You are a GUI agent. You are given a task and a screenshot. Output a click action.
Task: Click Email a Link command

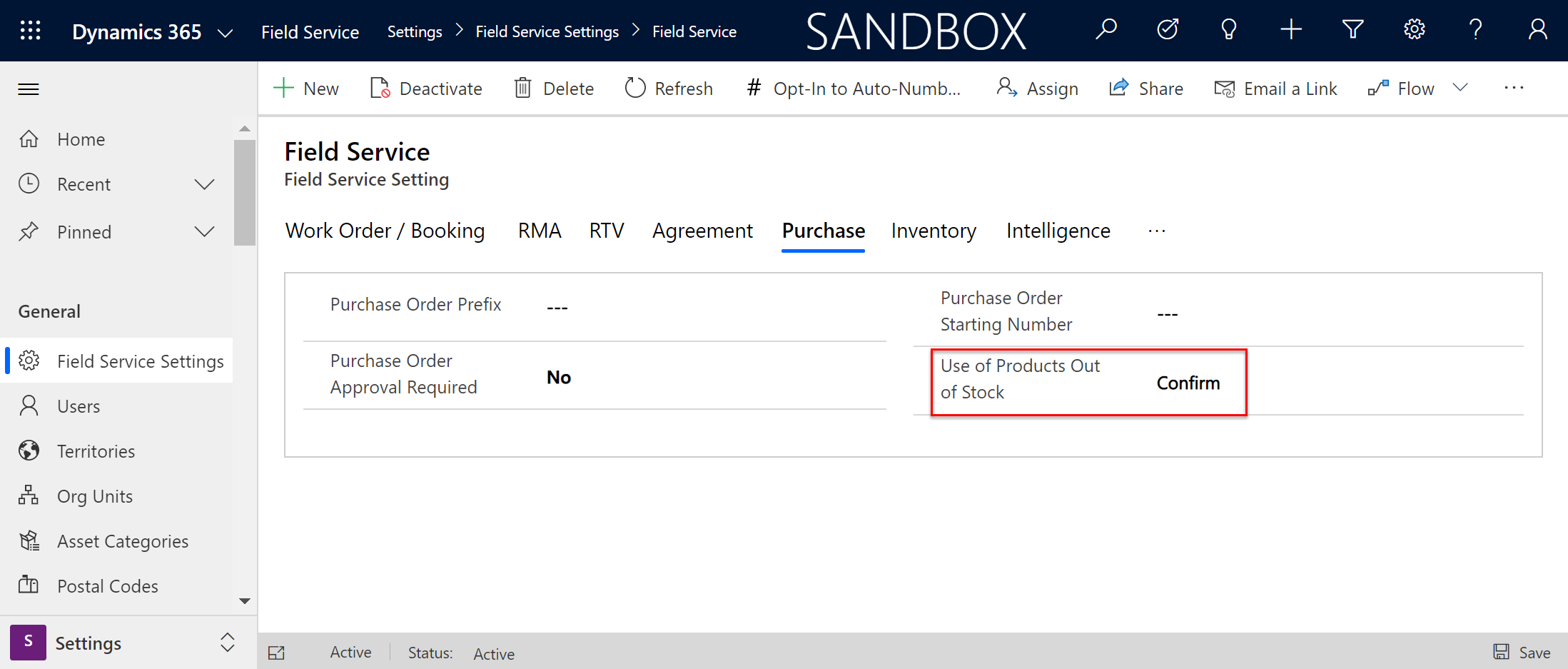coord(1275,89)
